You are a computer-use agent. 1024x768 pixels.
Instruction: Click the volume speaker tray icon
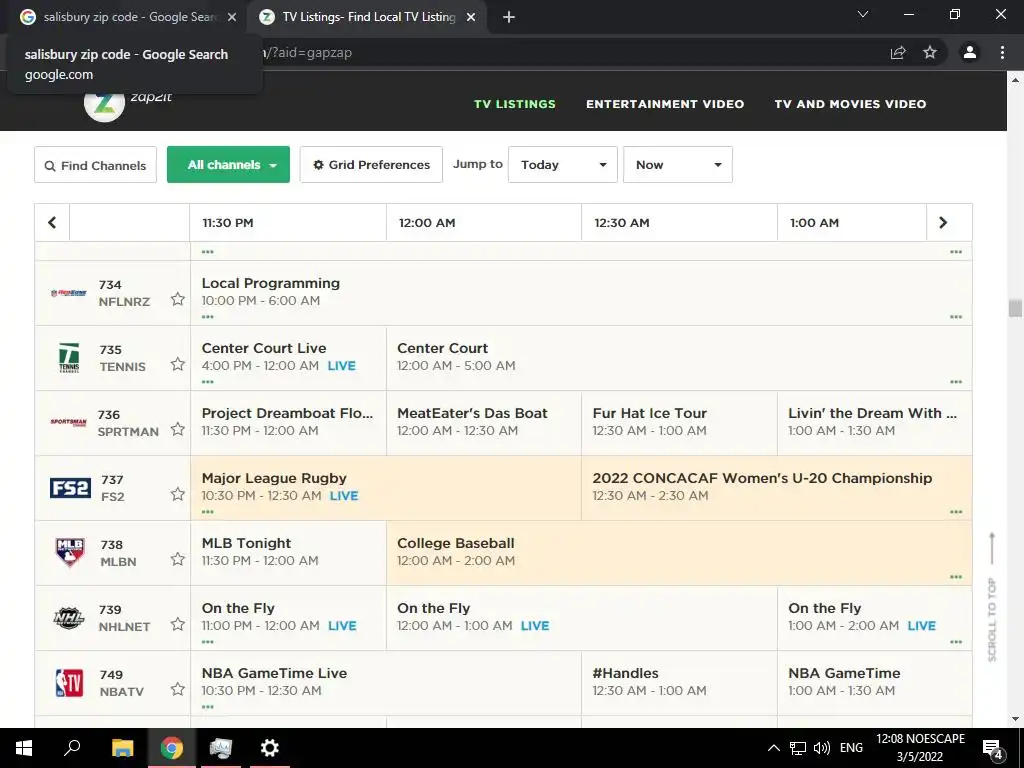pyautogui.click(x=822, y=748)
